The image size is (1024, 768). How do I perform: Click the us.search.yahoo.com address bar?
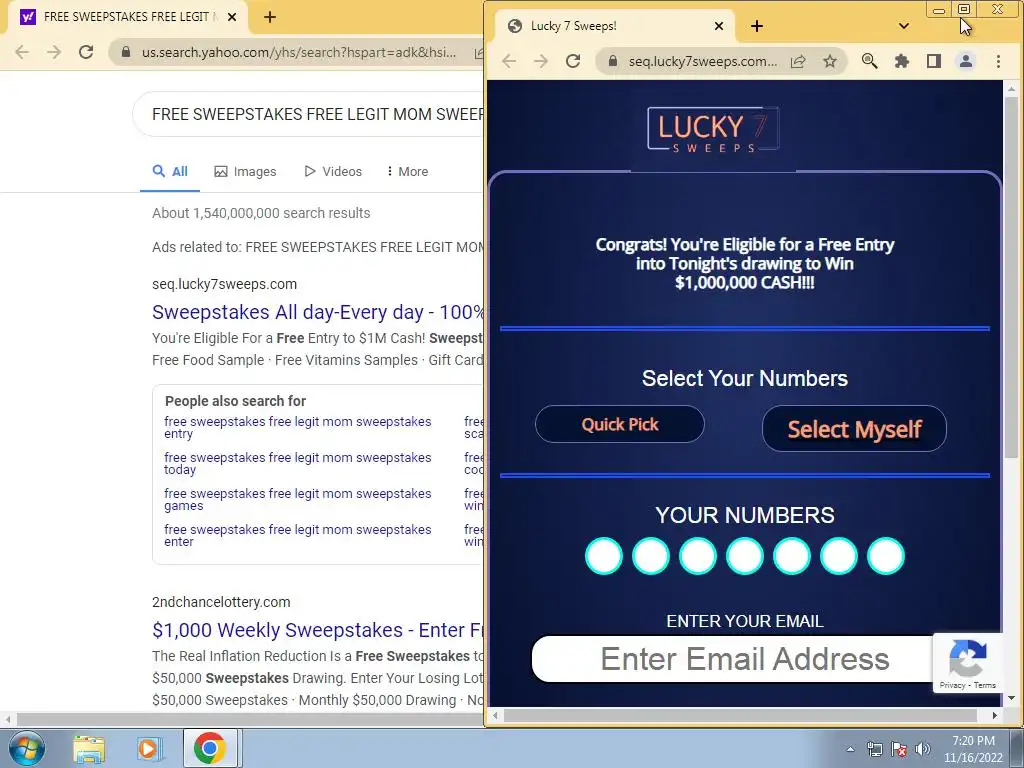tap(299, 52)
